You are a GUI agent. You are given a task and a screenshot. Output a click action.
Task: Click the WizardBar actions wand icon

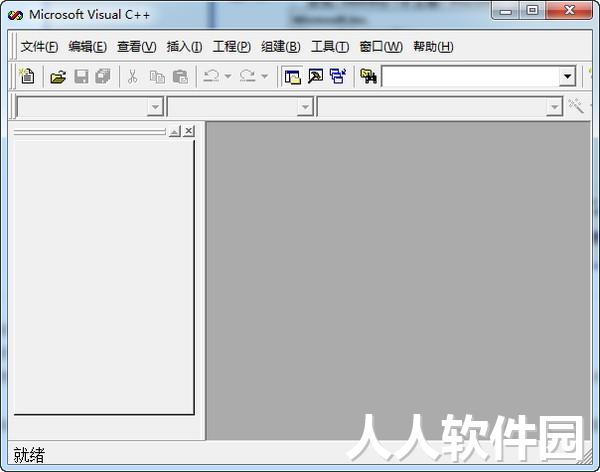(576, 106)
